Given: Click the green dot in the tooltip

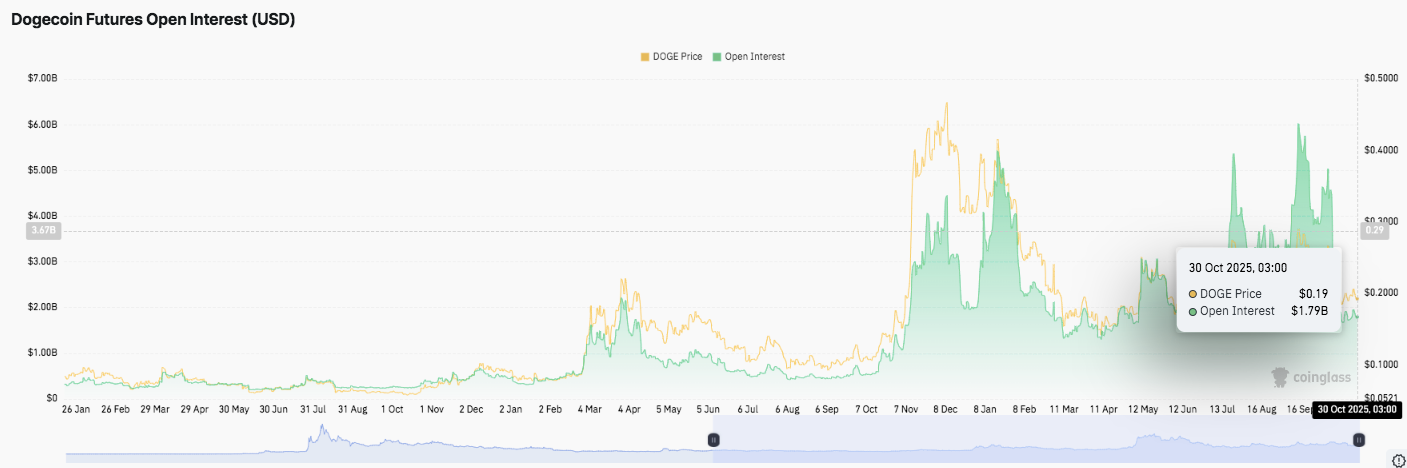Looking at the screenshot, I should pos(1193,311).
